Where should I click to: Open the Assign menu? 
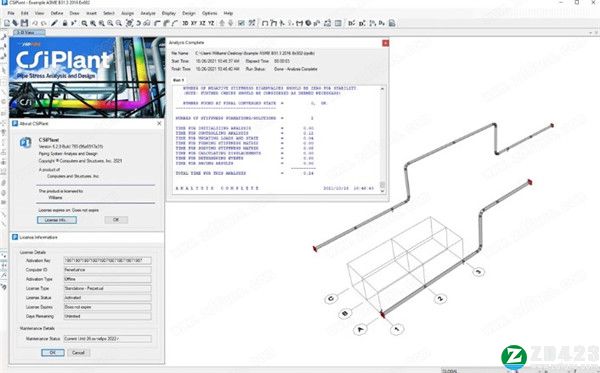pyautogui.click(x=127, y=13)
